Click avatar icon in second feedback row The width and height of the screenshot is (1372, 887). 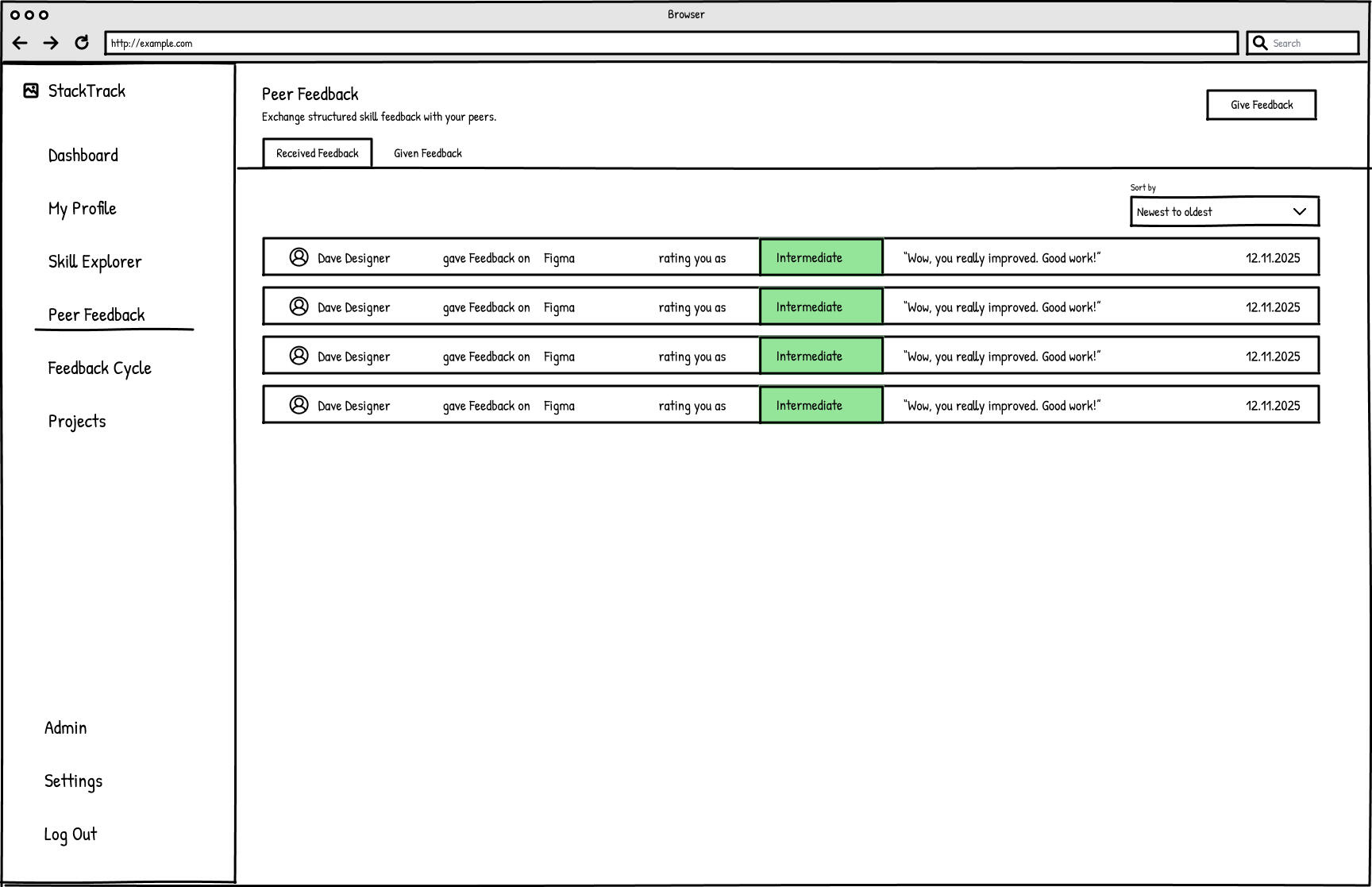coord(299,306)
